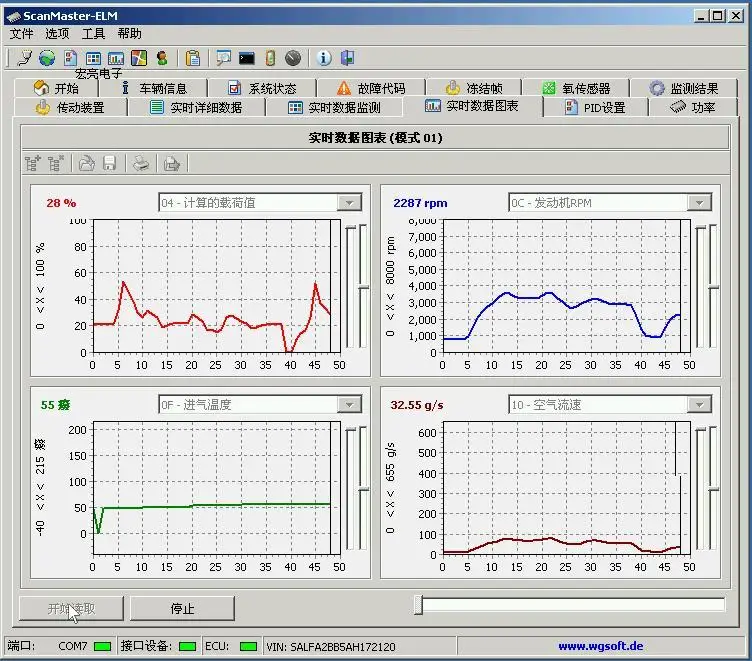Click the floppy disk save icon

pyautogui.click(x=110, y=164)
